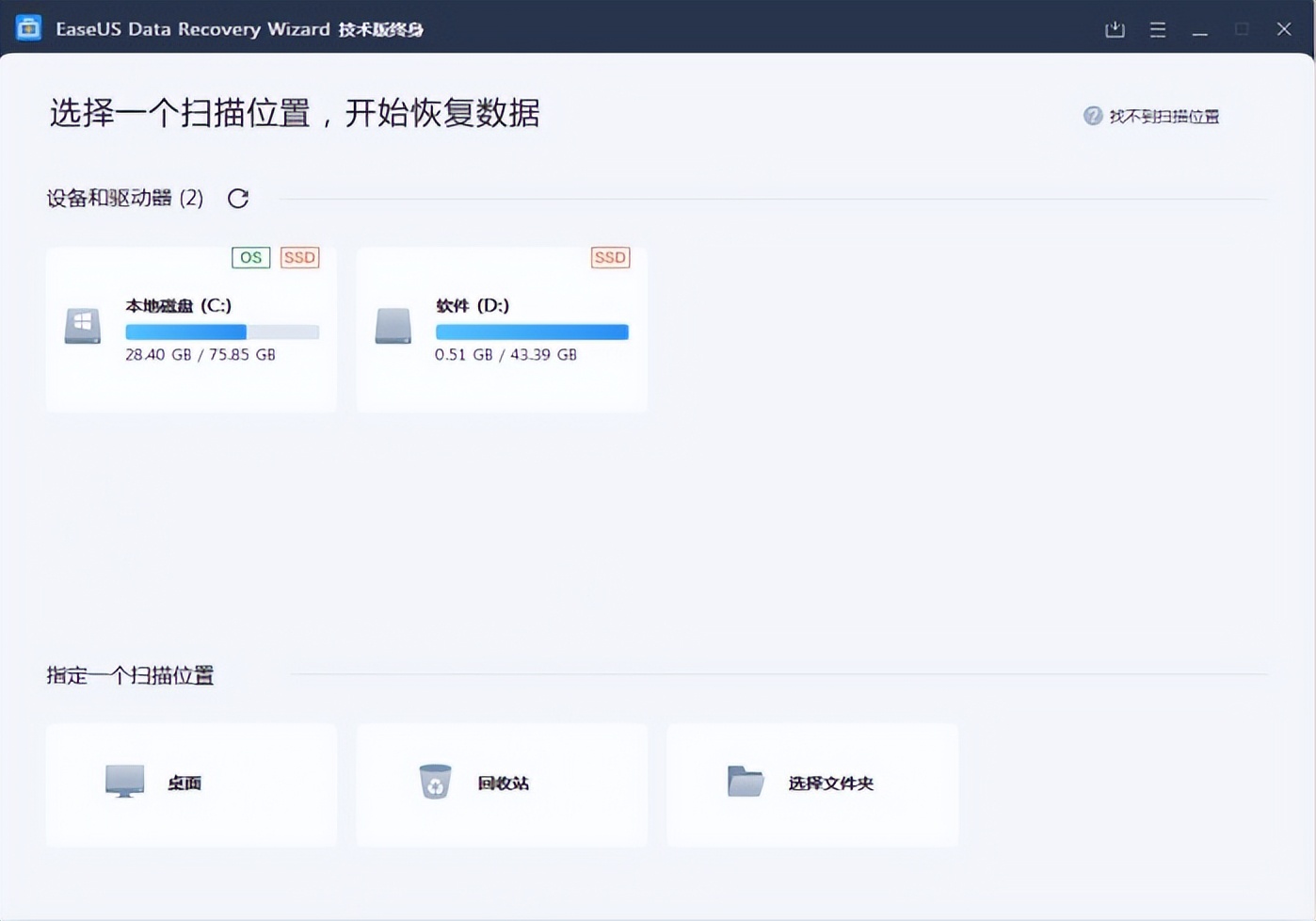Refresh the devices and drives list
Screen dimensions: 1316x921
[x=237, y=198]
